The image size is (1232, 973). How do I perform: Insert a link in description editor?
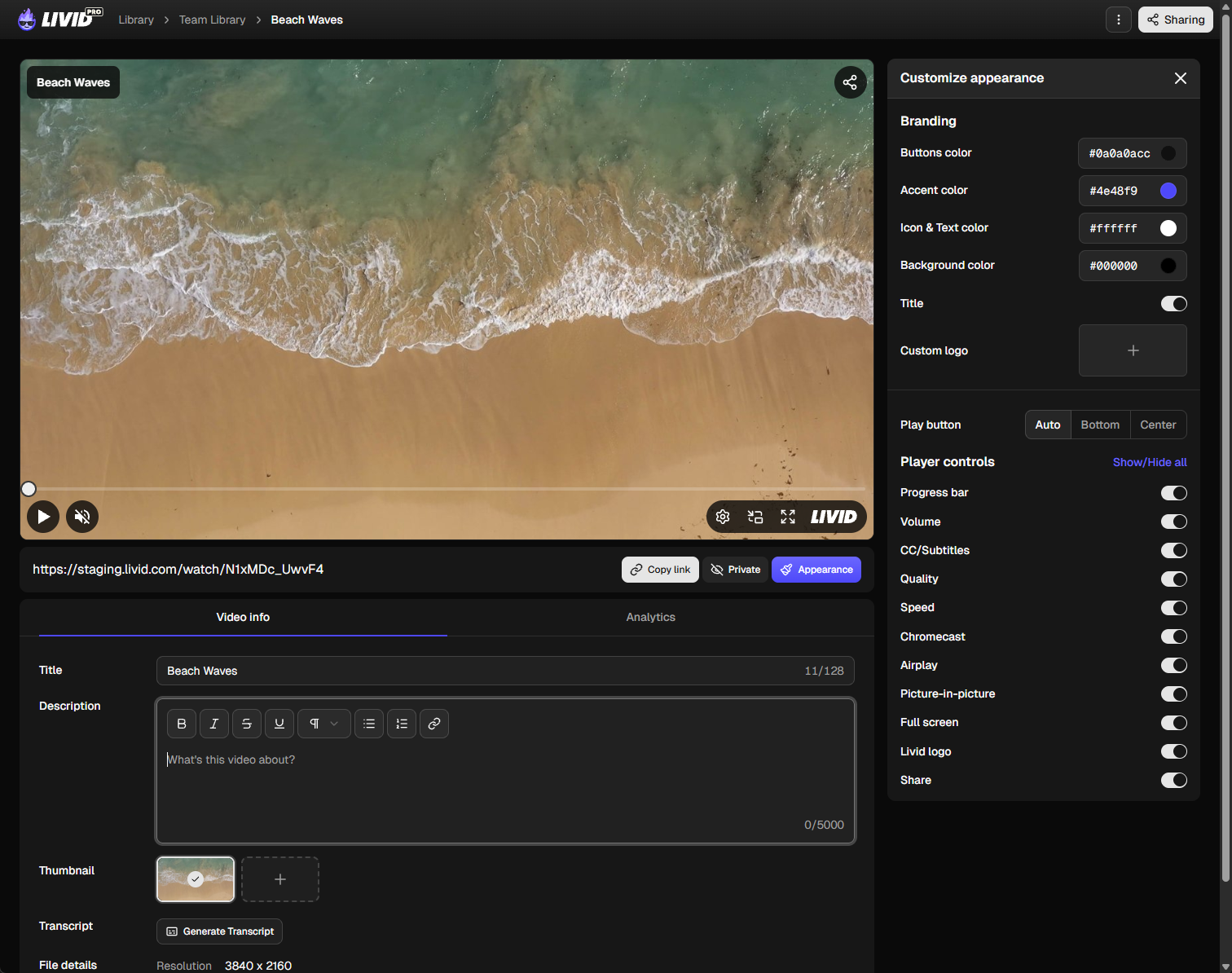point(434,724)
